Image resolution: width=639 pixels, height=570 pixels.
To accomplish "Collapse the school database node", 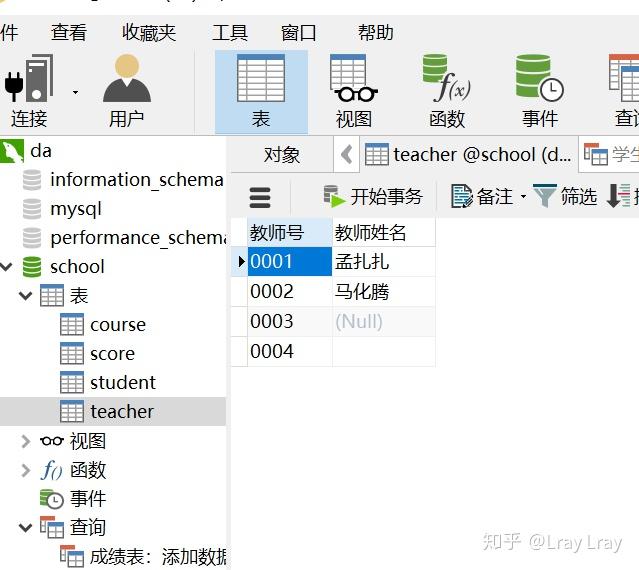I will pyautogui.click(x=6, y=267).
